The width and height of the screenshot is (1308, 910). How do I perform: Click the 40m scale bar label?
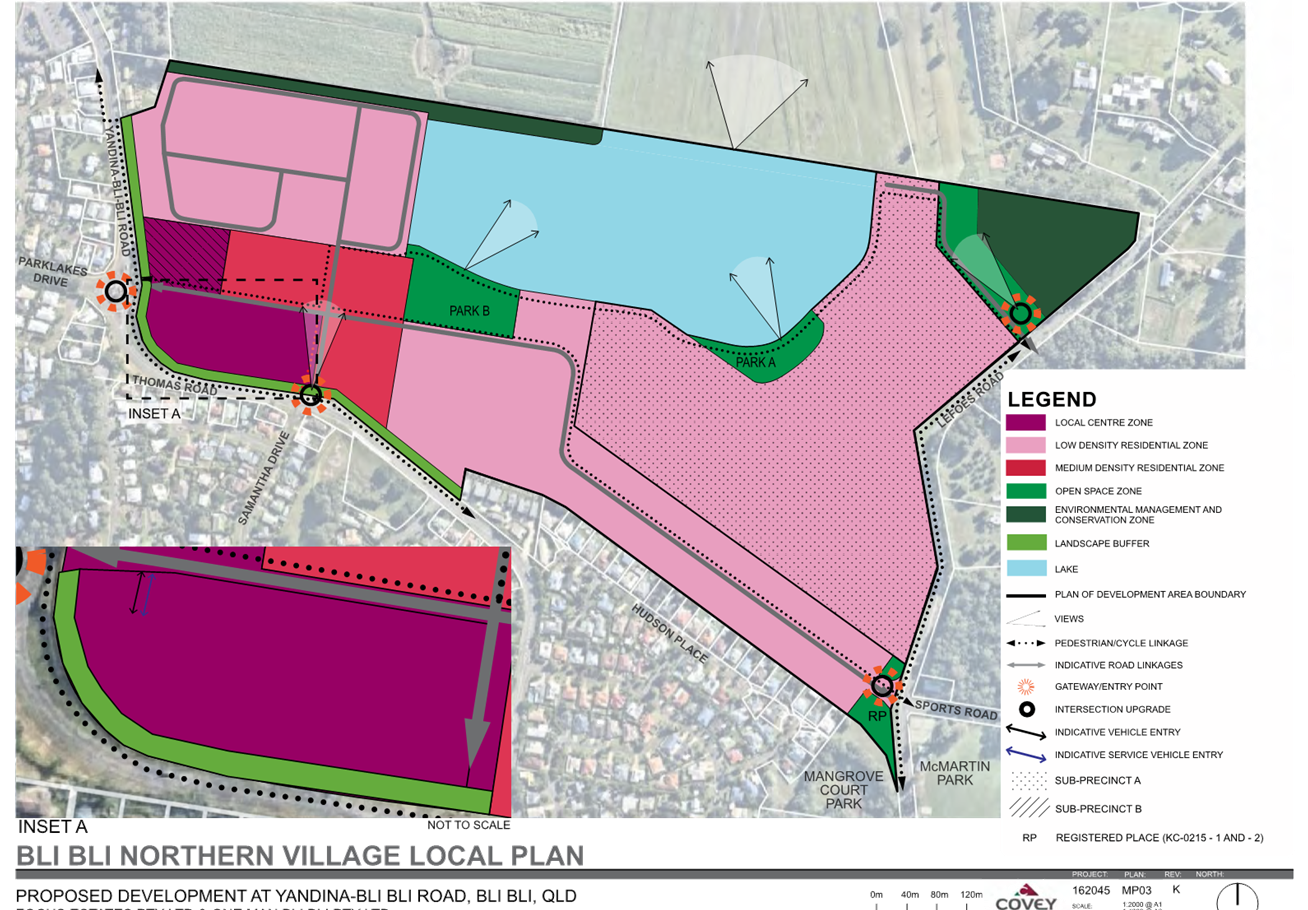click(x=909, y=895)
